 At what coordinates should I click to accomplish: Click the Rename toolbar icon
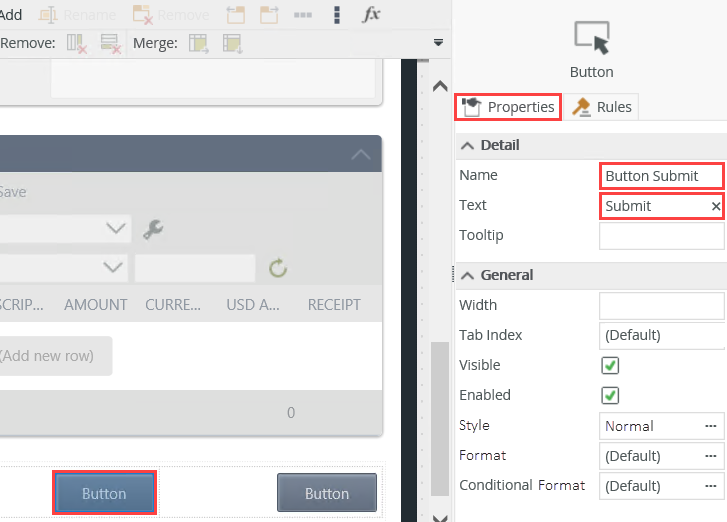tap(48, 15)
